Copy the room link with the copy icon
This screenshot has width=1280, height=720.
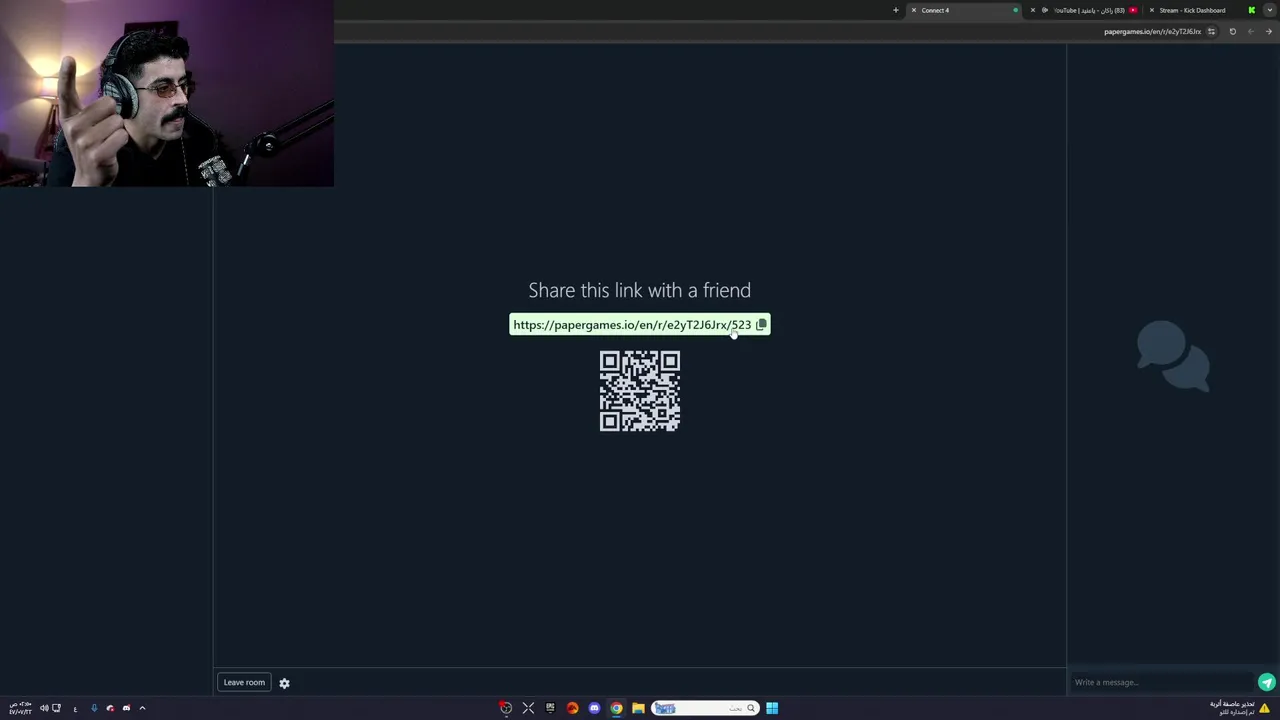[761, 324]
